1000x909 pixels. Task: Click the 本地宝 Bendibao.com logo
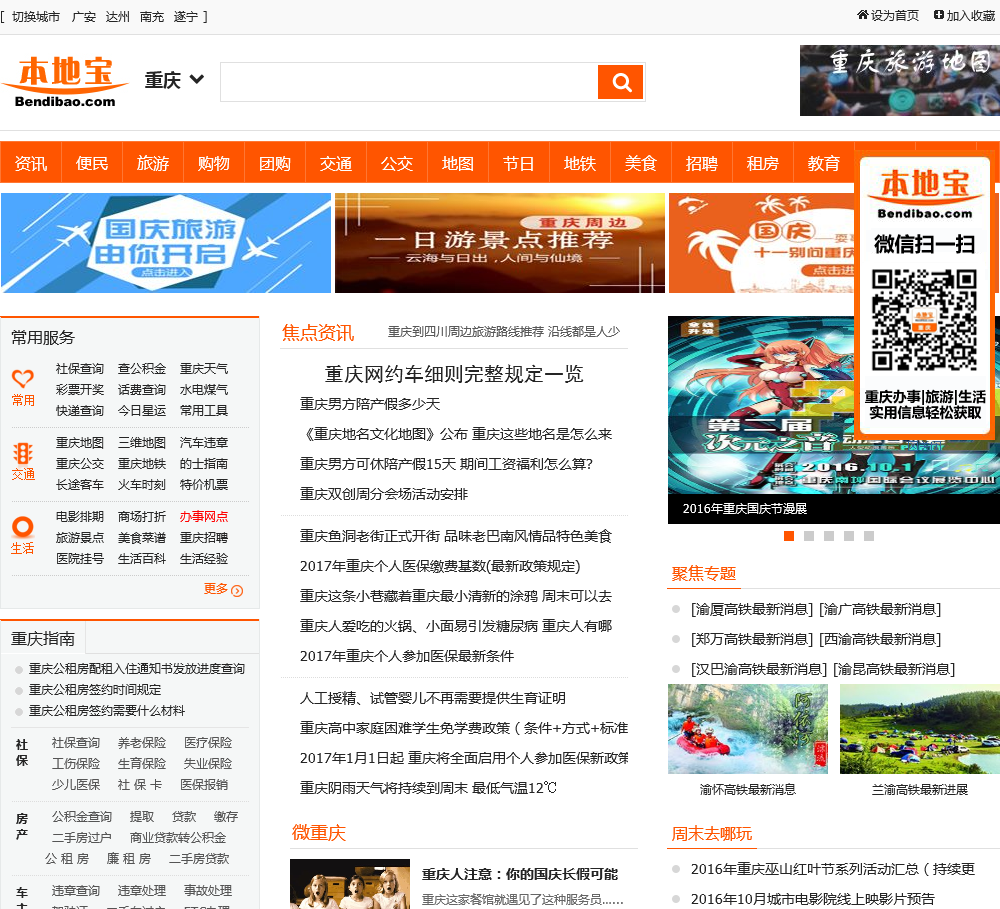pyautogui.click(x=65, y=82)
